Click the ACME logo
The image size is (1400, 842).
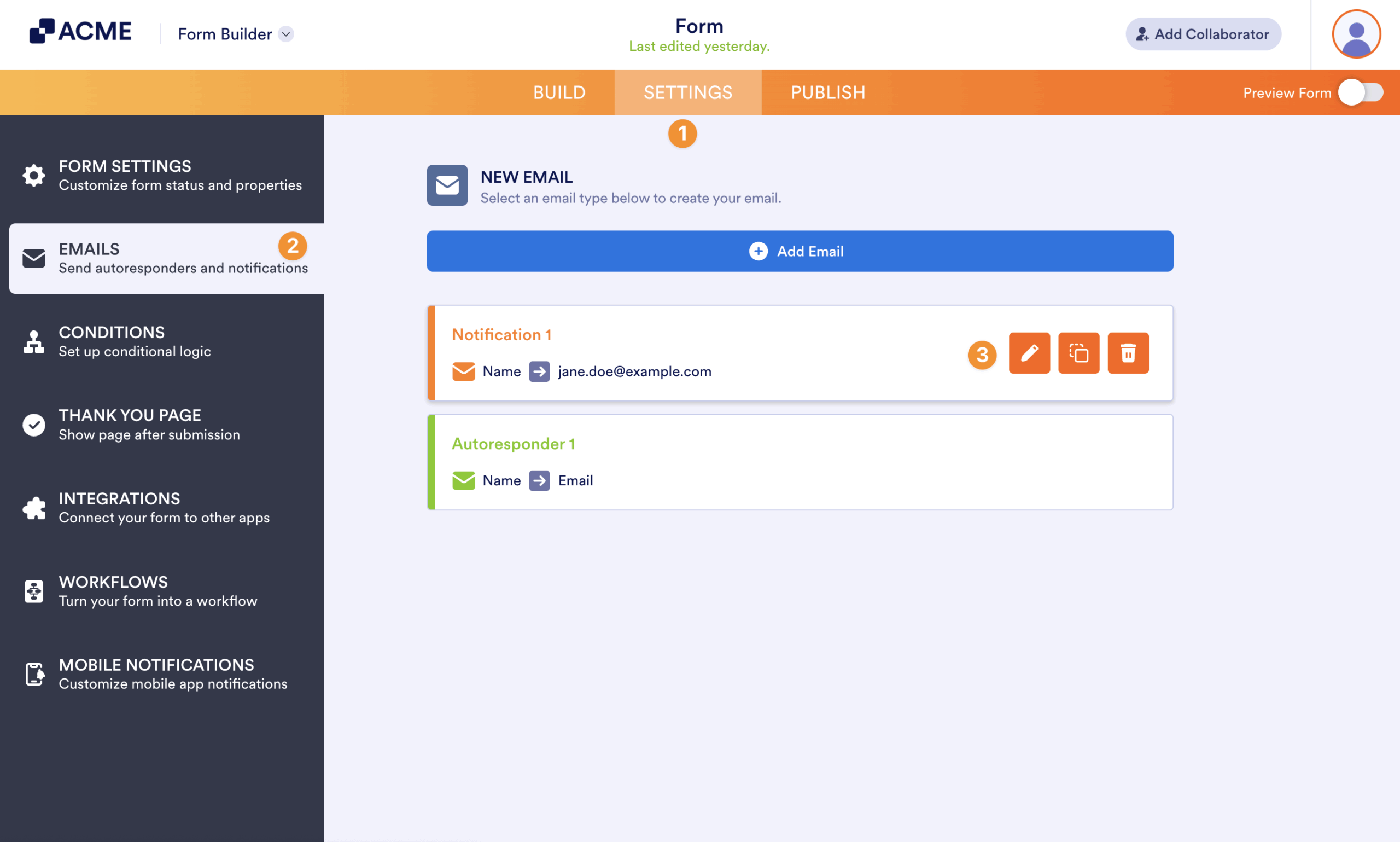80,31
